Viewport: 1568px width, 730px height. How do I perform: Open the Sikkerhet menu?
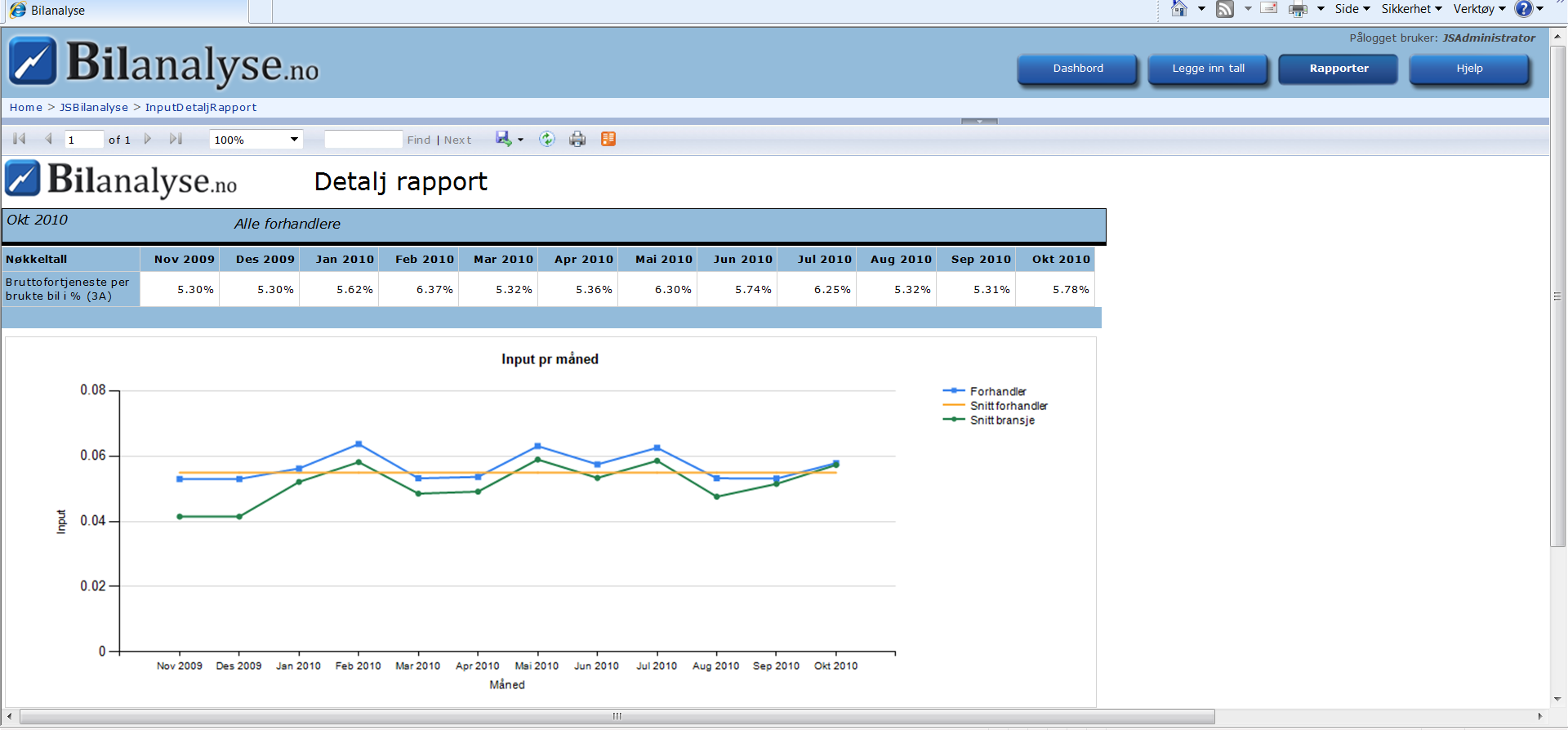pos(1411,9)
